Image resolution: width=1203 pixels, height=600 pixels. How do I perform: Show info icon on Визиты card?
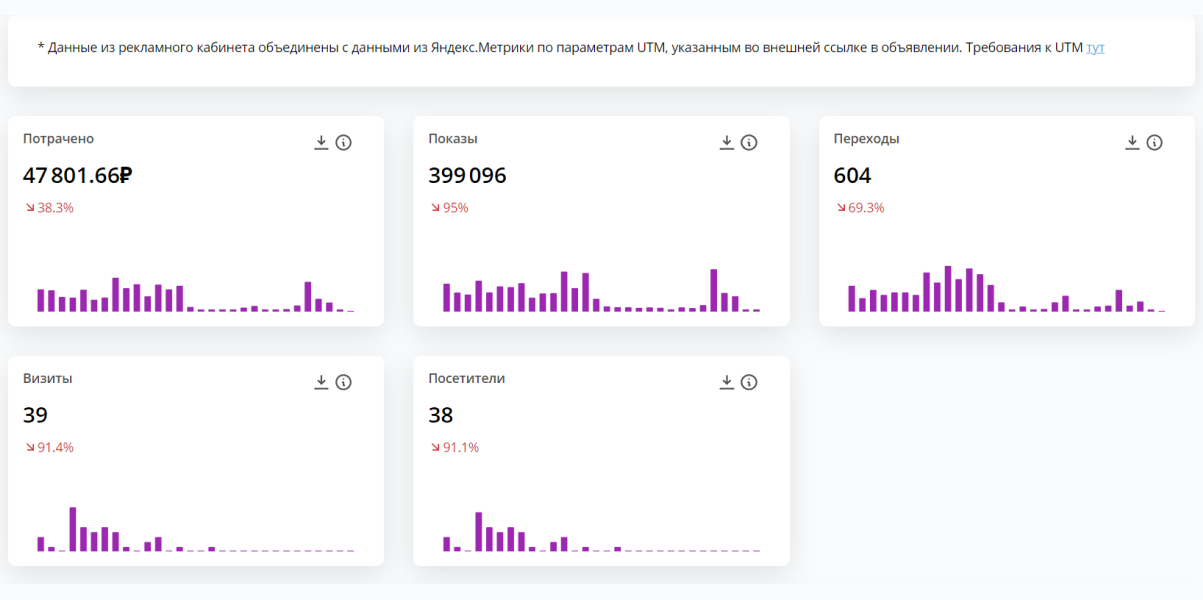point(344,382)
